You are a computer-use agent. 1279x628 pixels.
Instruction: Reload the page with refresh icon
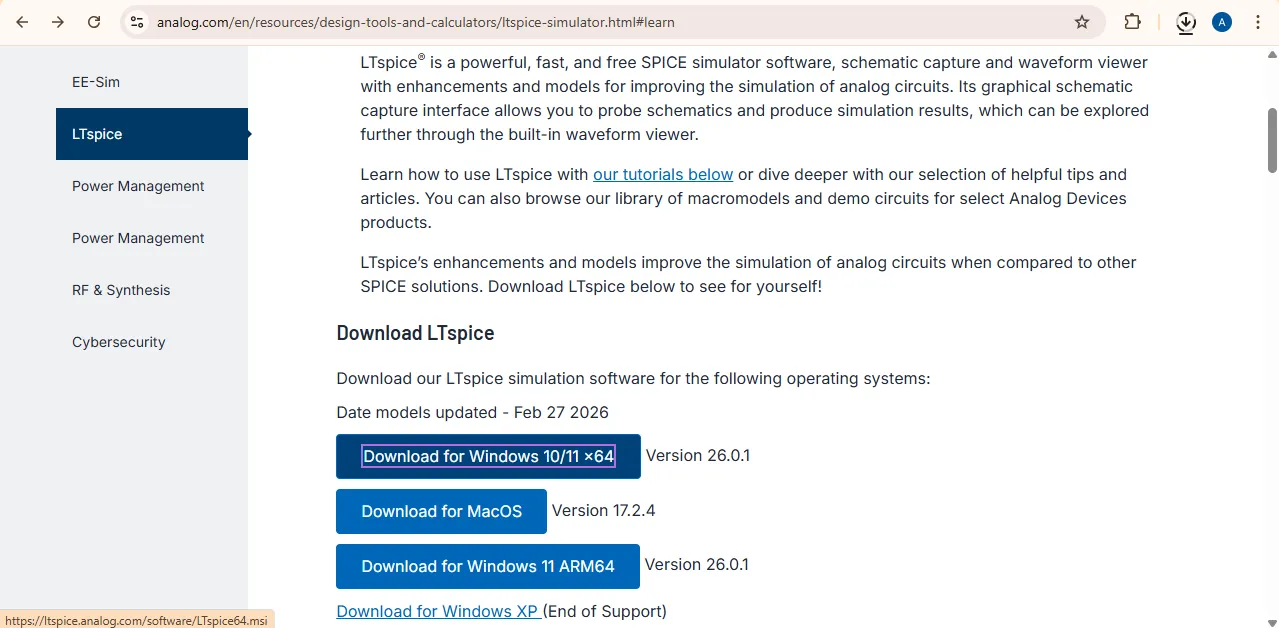point(94,22)
